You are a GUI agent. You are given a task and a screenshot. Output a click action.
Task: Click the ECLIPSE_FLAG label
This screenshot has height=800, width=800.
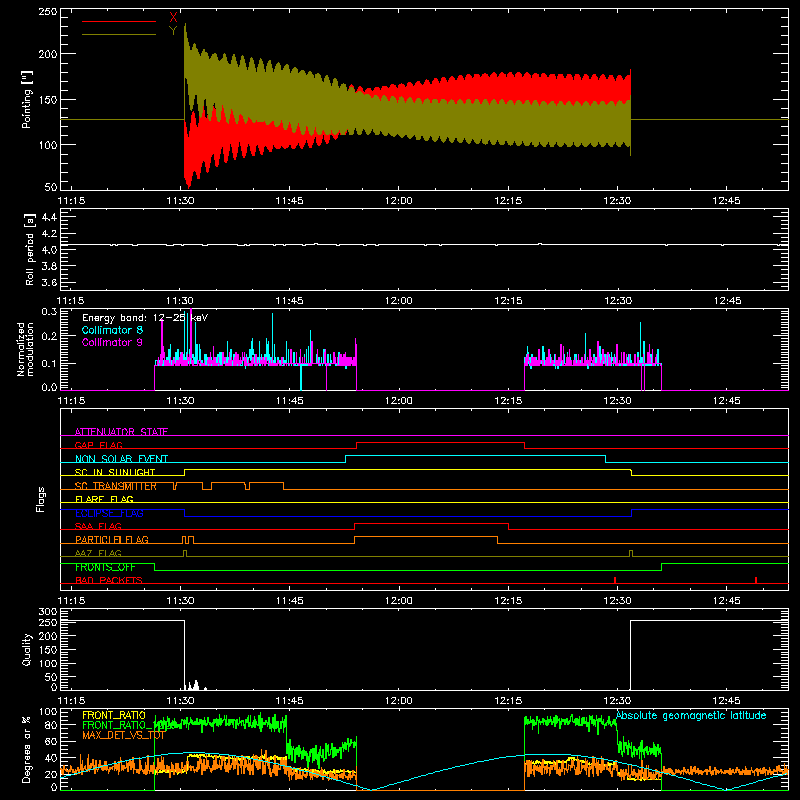coord(109,513)
